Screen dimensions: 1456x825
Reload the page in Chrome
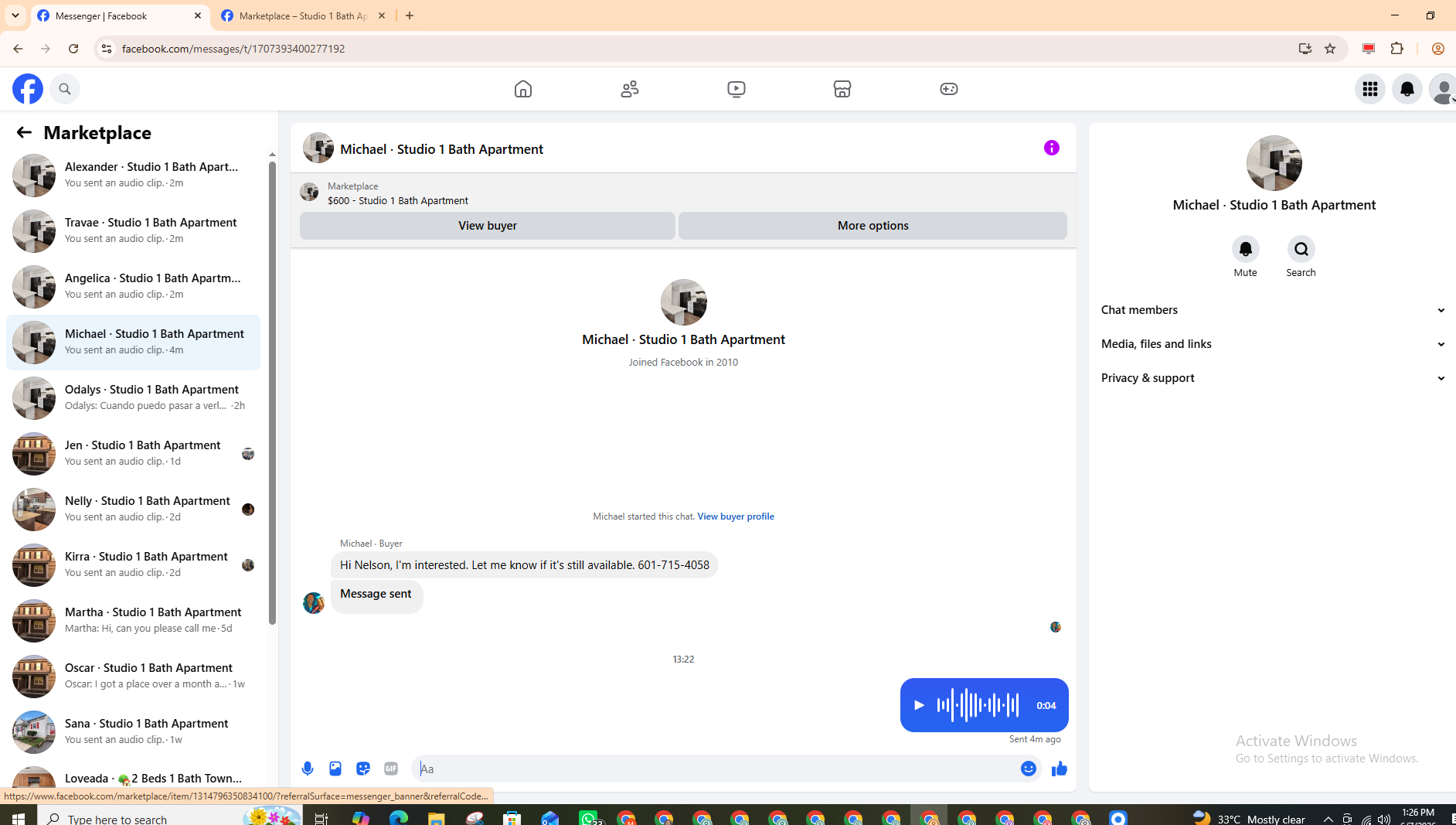point(73,49)
